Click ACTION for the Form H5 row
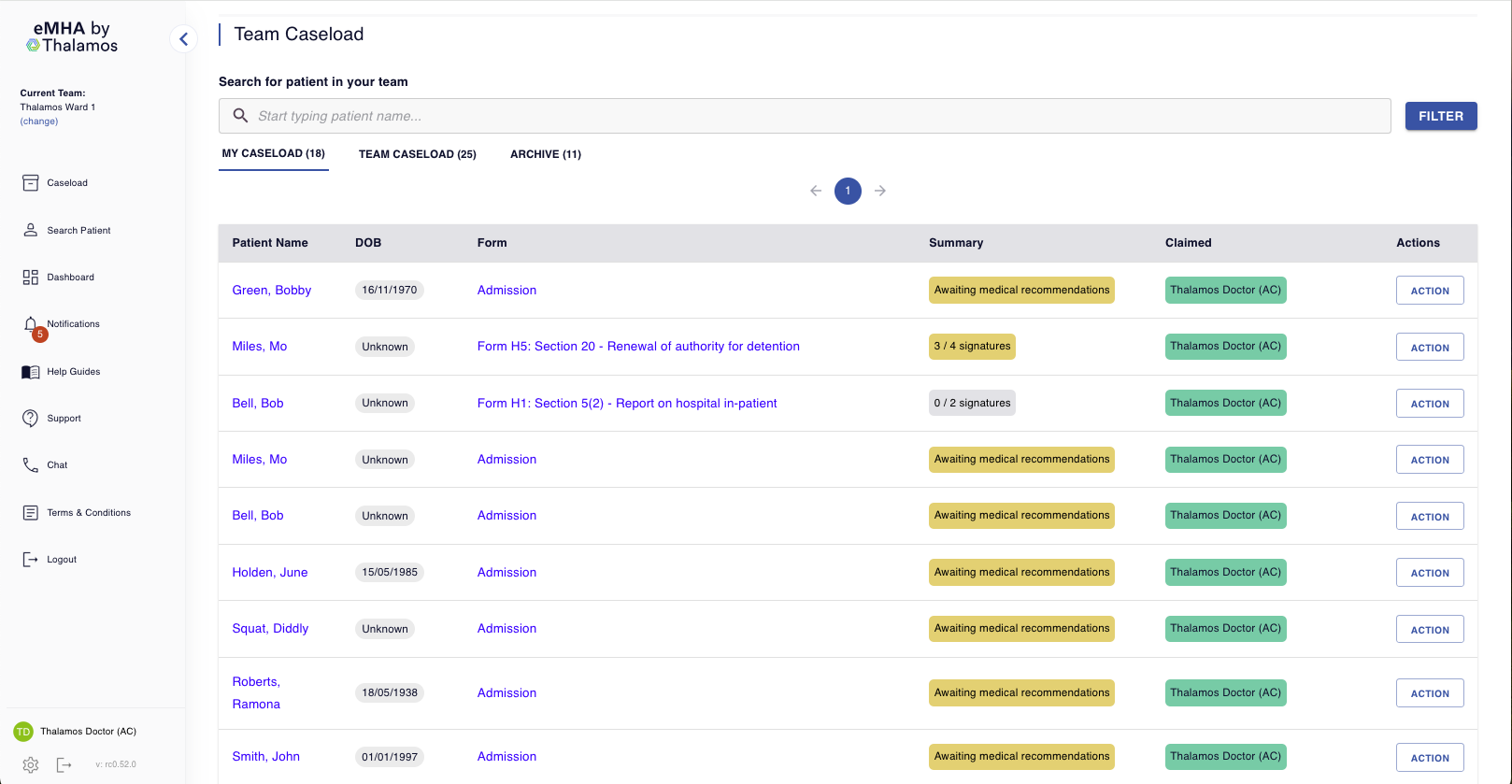 click(x=1430, y=347)
